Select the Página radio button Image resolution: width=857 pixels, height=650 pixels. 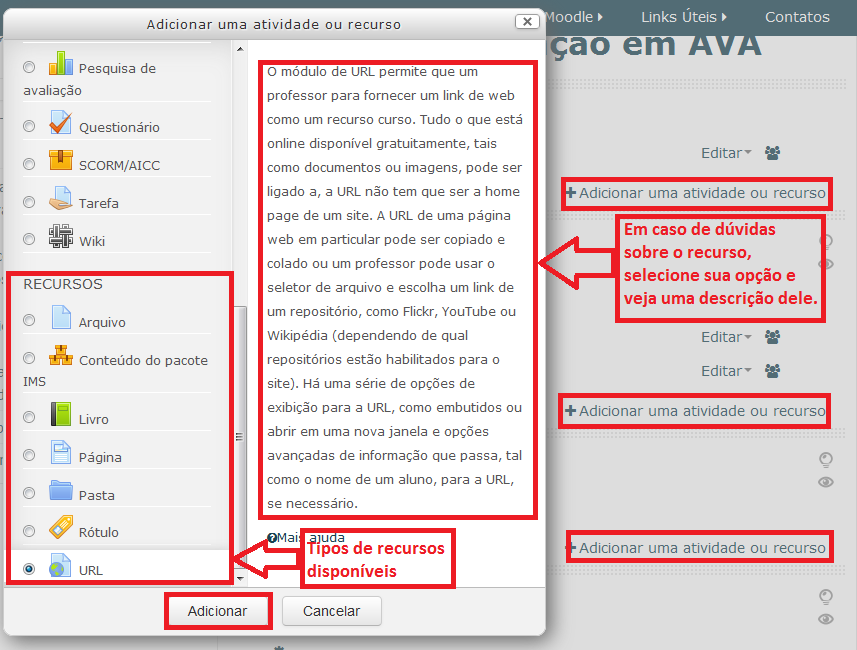point(29,456)
